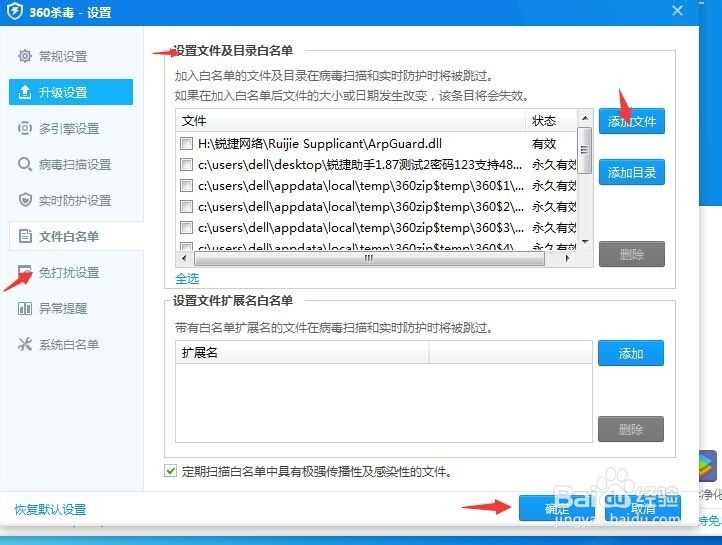Click the vertical scrollbar thumb in file list
Screen dimensions: 722x545
pos(585,151)
